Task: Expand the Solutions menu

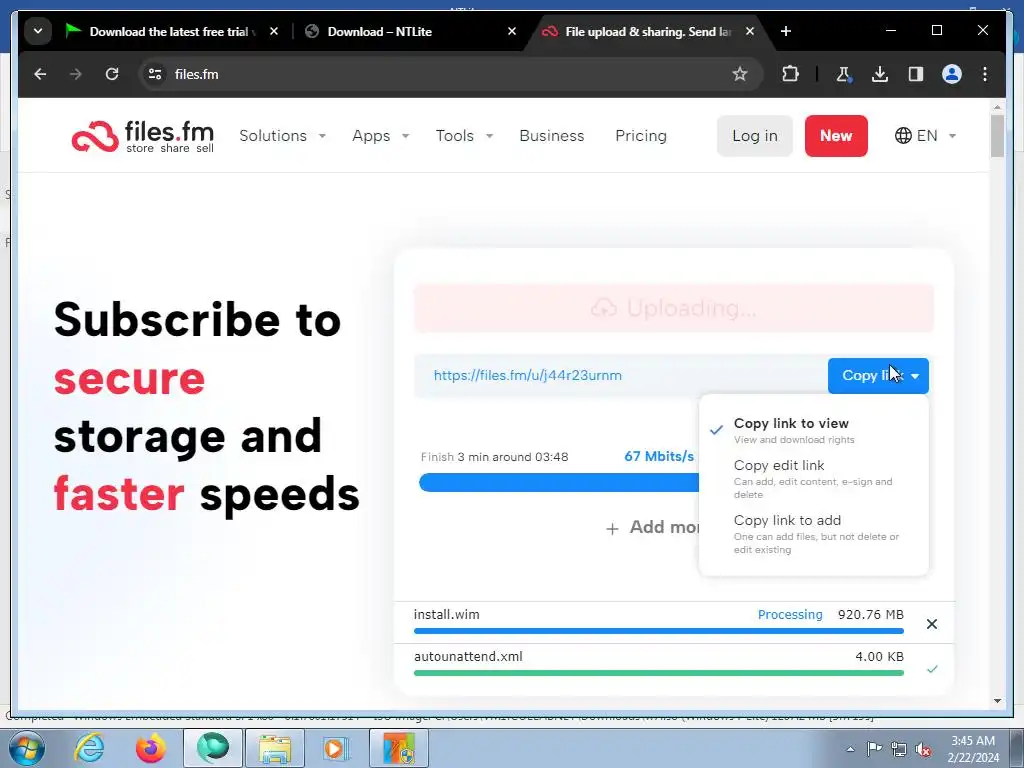Action: [x=282, y=136]
